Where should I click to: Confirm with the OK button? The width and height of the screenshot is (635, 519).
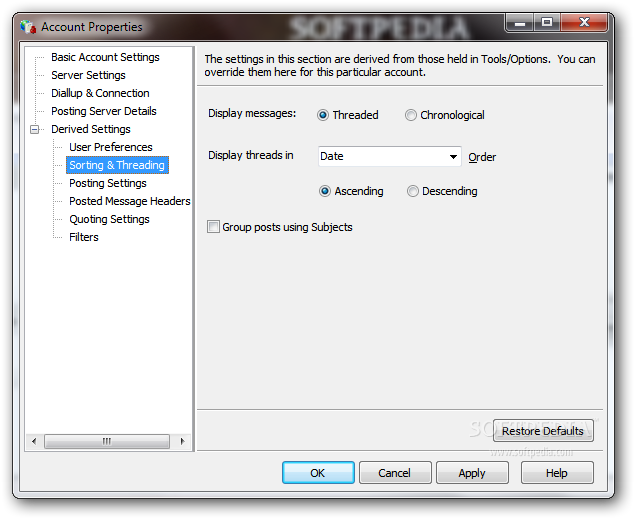pos(318,473)
